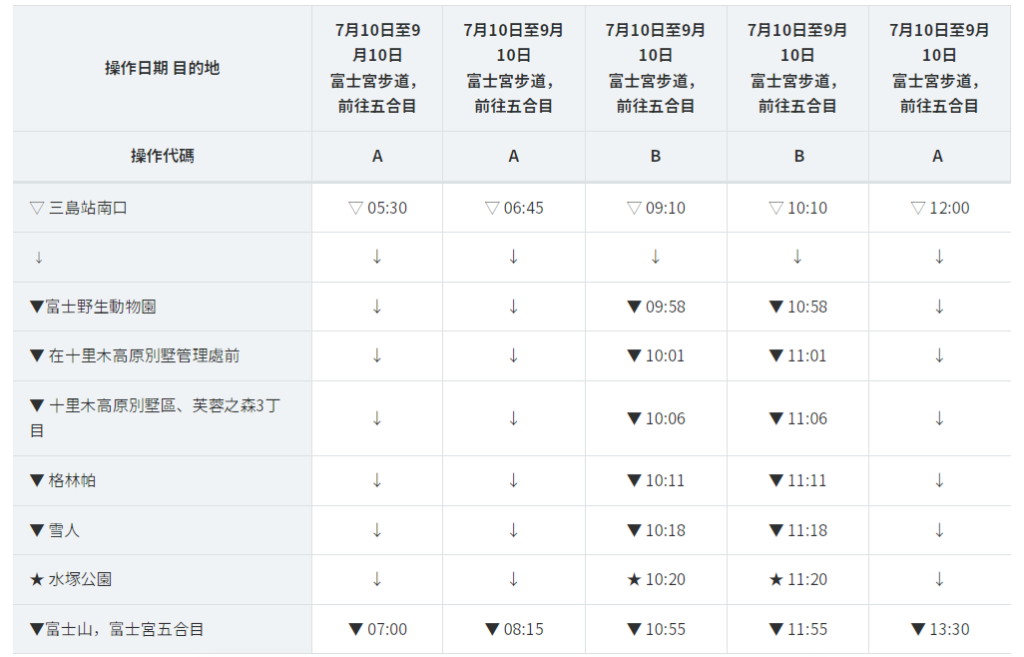Select the 操作日期 目的地 header cell
This screenshot has width=1024, height=657.
click(163, 69)
